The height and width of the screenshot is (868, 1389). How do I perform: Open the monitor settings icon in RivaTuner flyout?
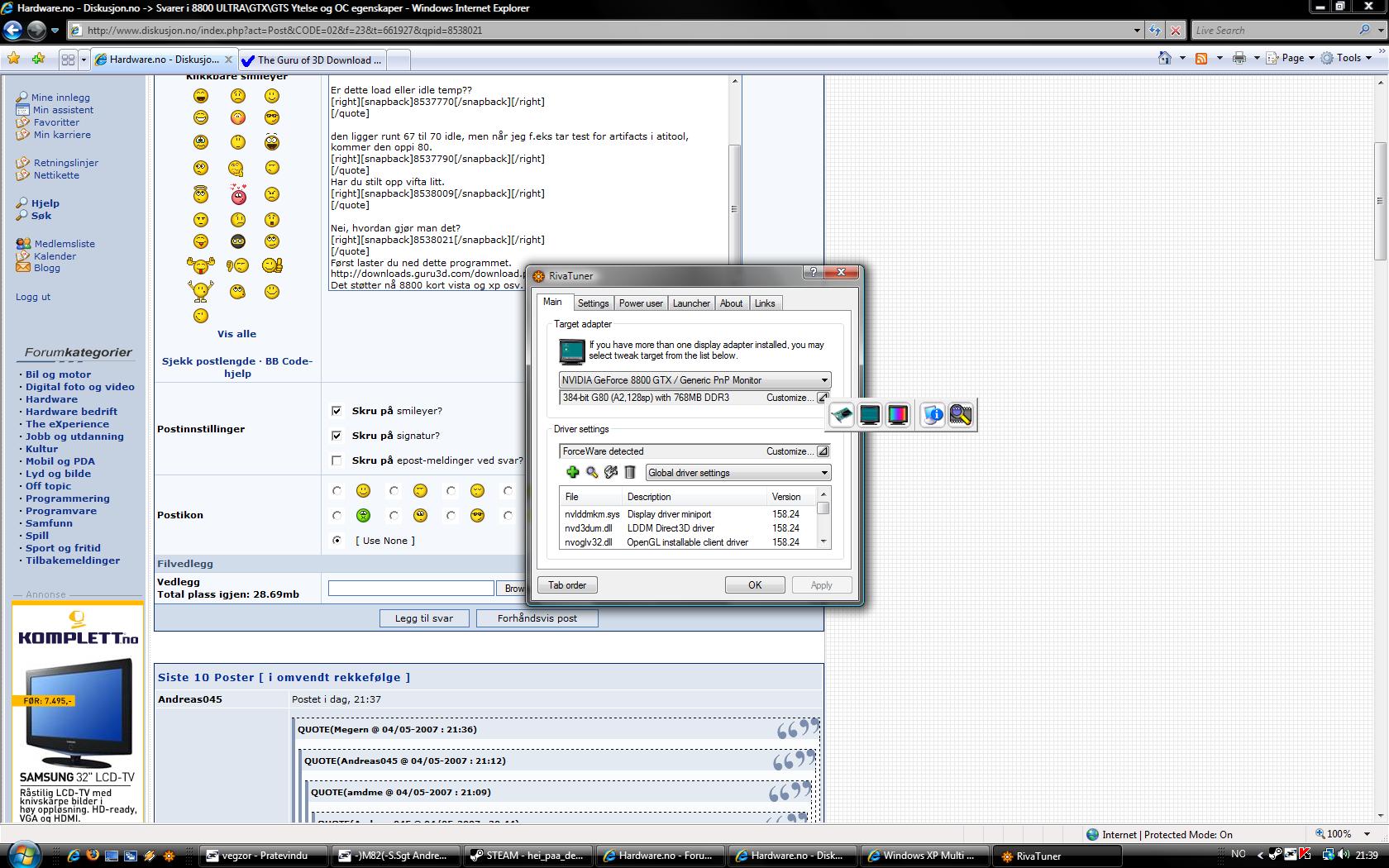point(870,415)
